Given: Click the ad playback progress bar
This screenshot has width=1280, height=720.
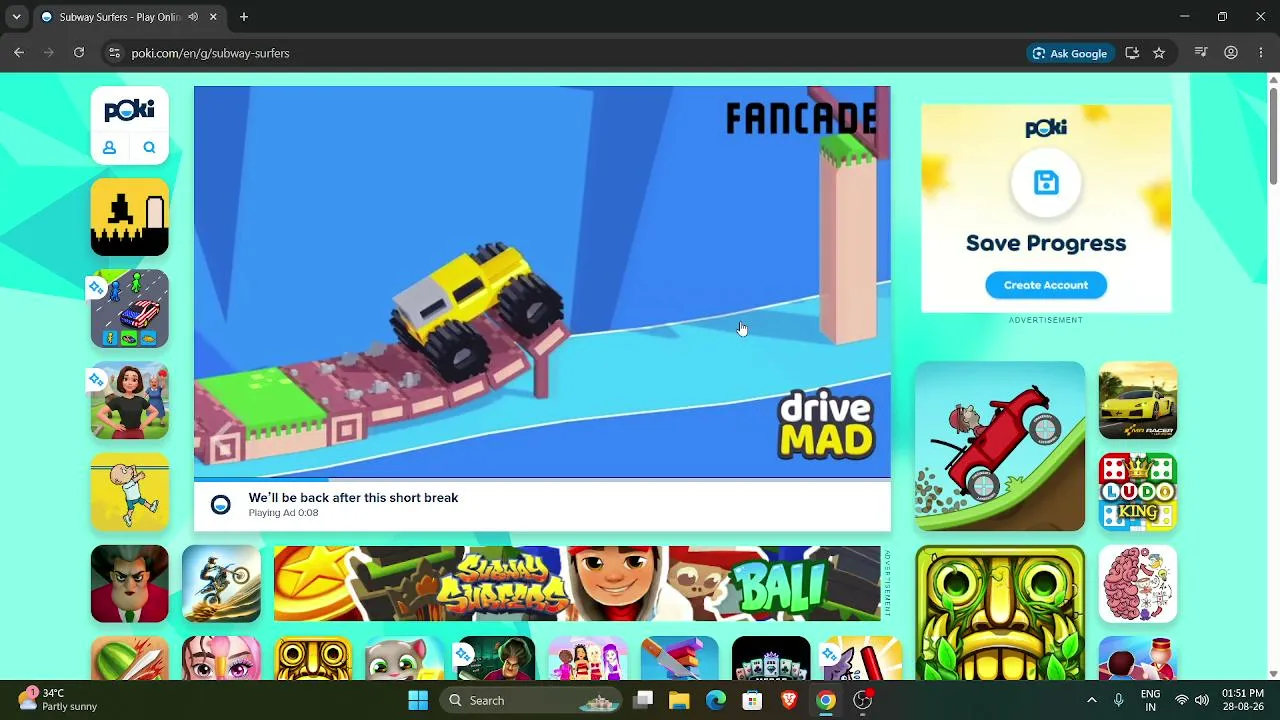Looking at the screenshot, I should pyautogui.click(x=542, y=480).
